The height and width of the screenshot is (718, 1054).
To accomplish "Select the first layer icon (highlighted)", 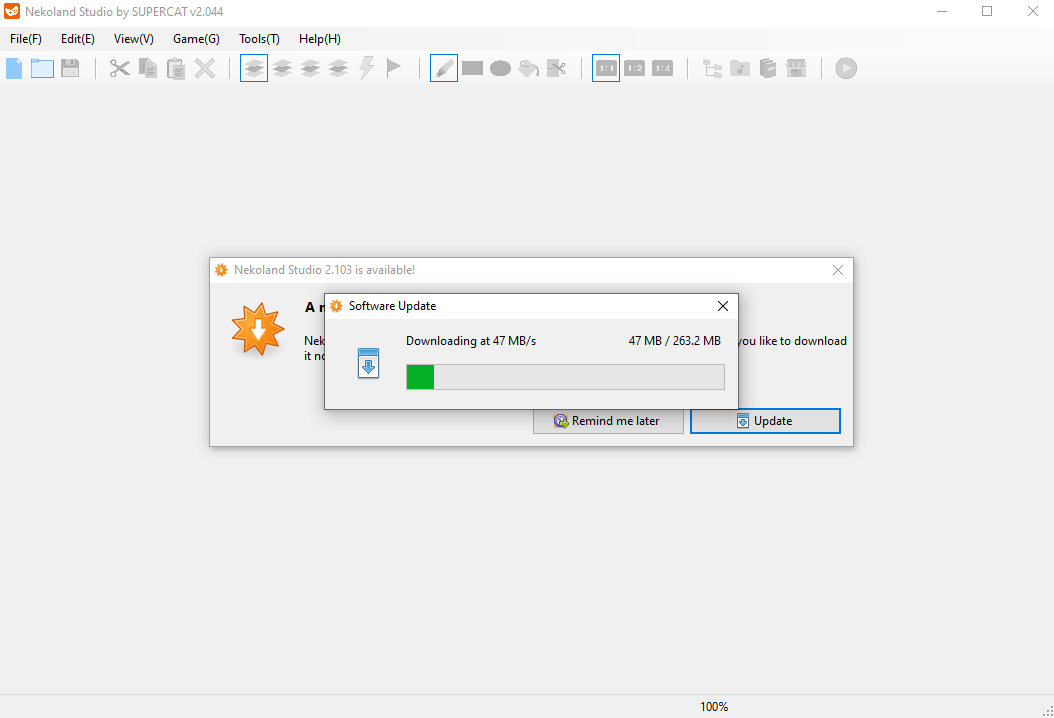I will point(254,68).
